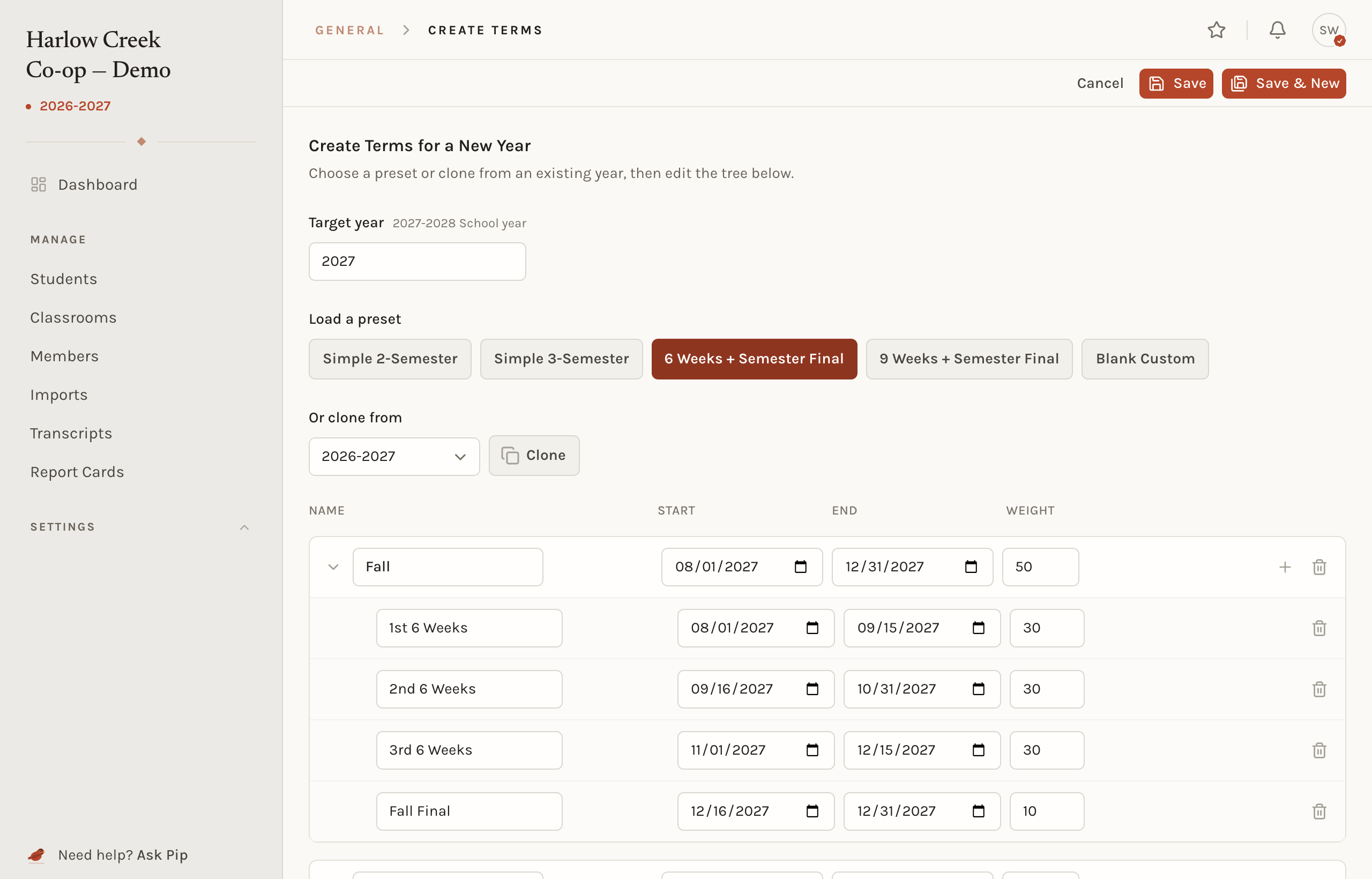Click the Cancel button
The height and width of the screenshot is (879, 1372).
click(1100, 83)
